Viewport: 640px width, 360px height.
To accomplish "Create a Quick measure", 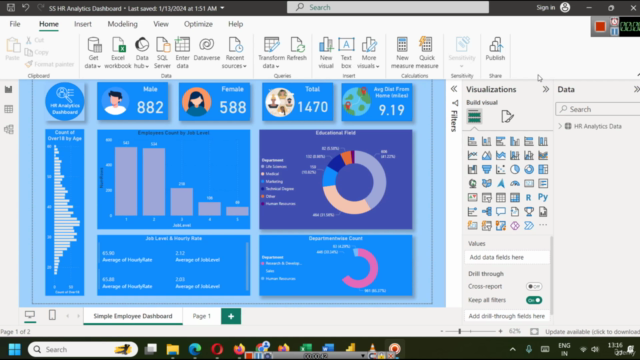I will pos(427,53).
